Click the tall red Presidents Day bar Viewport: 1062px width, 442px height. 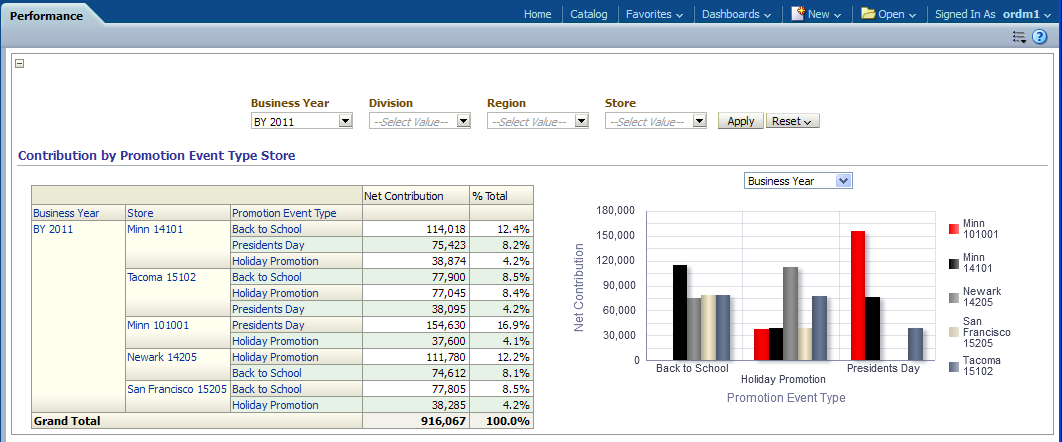click(x=857, y=295)
